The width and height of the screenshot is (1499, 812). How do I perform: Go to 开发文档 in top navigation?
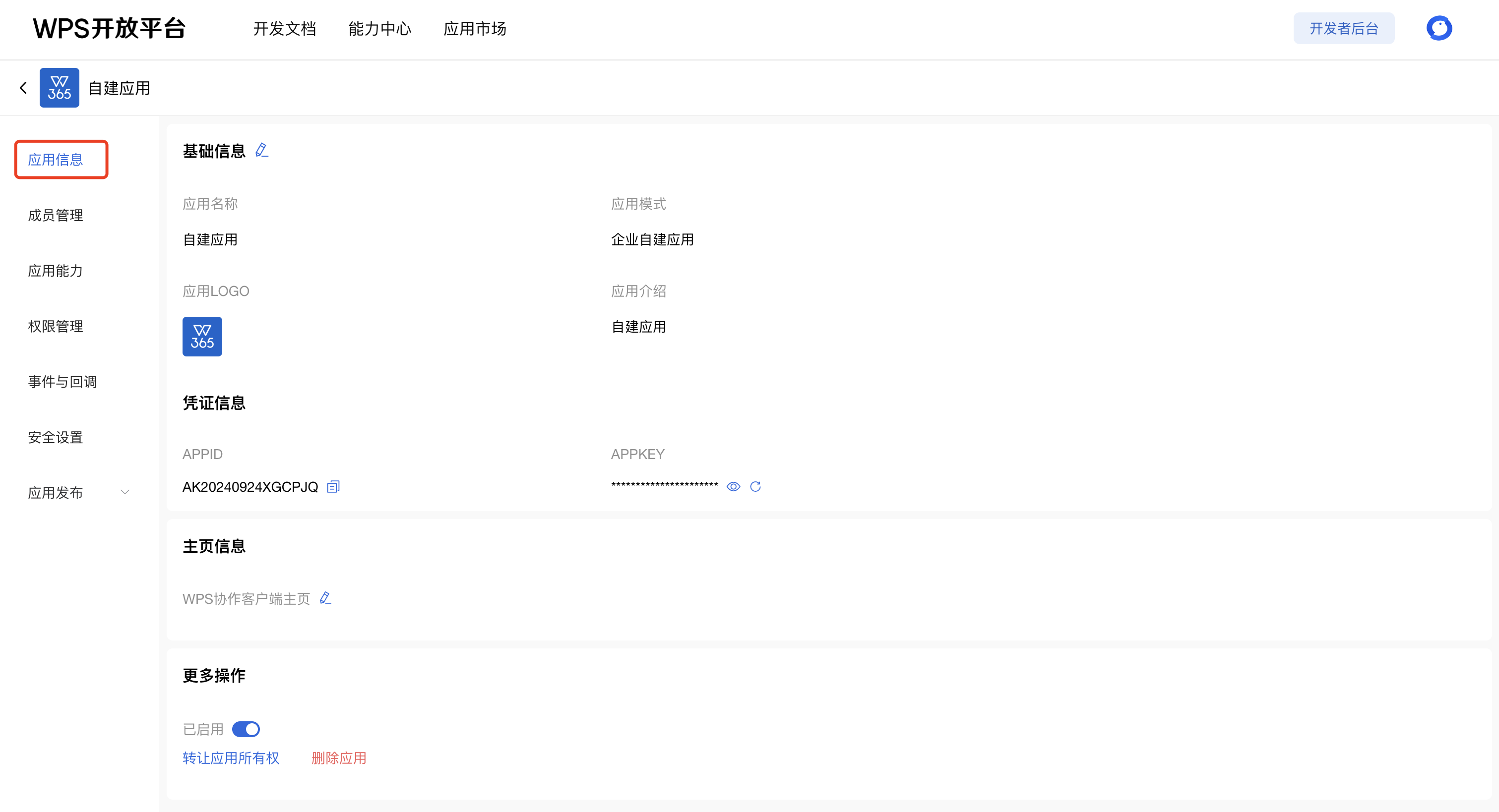(x=285, y=28)
